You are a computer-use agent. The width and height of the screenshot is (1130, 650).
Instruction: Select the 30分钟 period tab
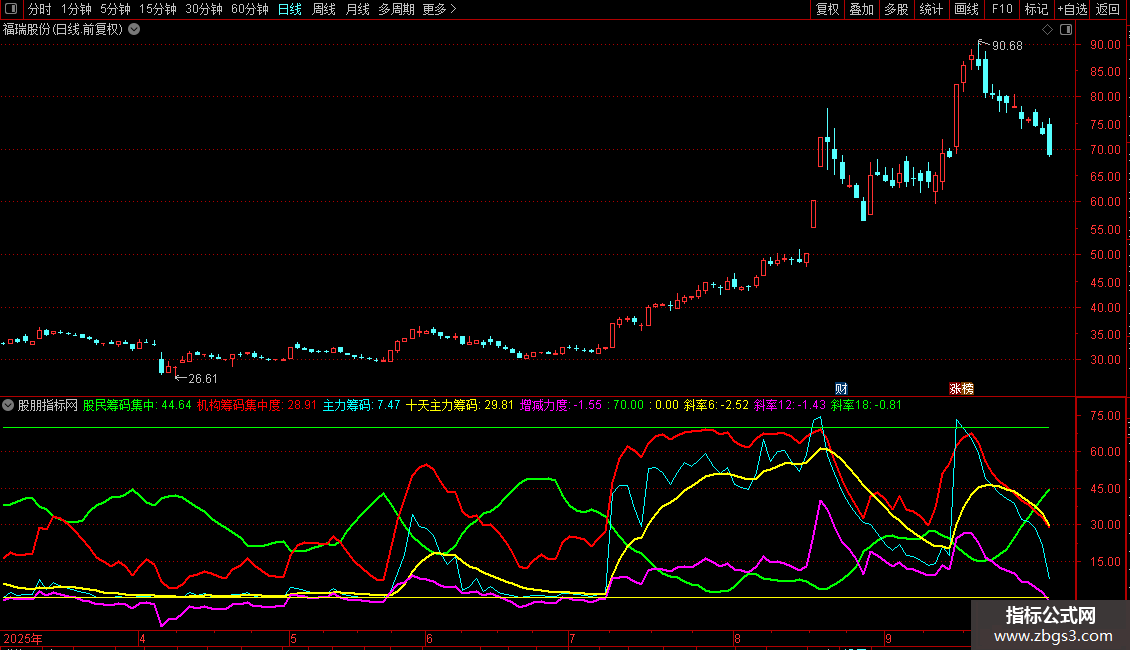click(203, 10)
